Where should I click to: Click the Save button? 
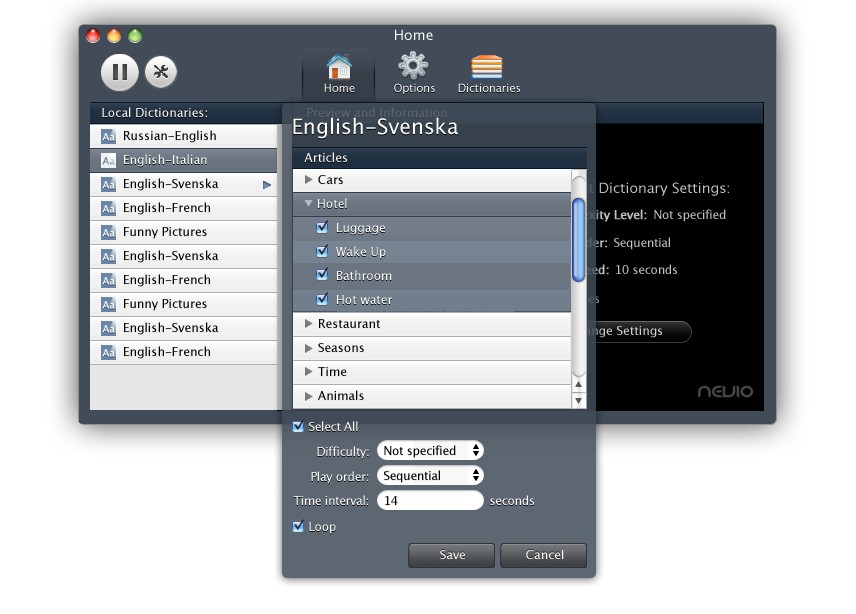pos(451,555)
